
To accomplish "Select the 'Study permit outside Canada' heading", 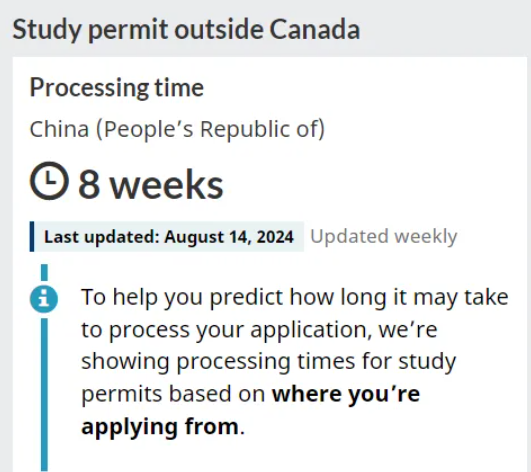I will click(x=186, y=29).
